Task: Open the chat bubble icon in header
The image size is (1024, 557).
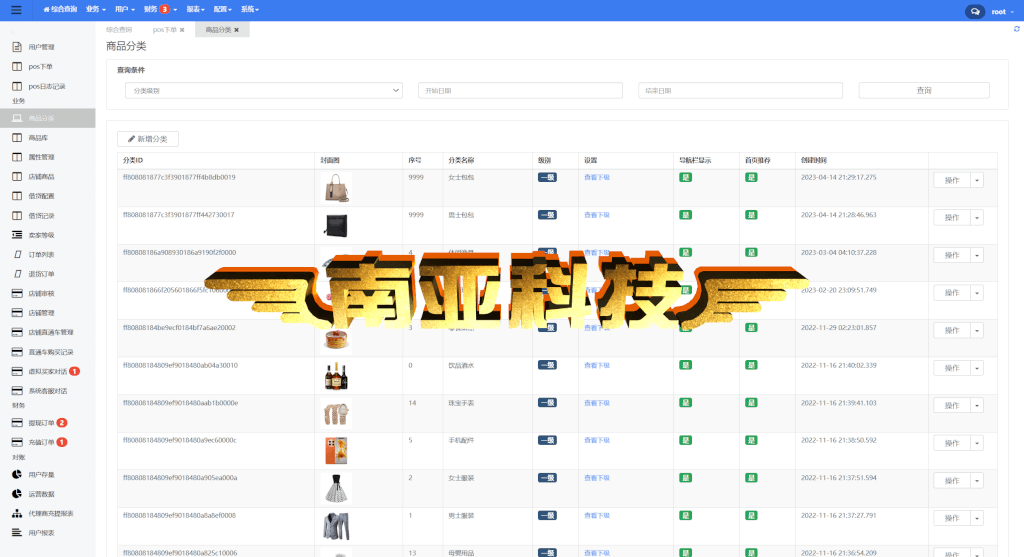Action: [974, 12]
